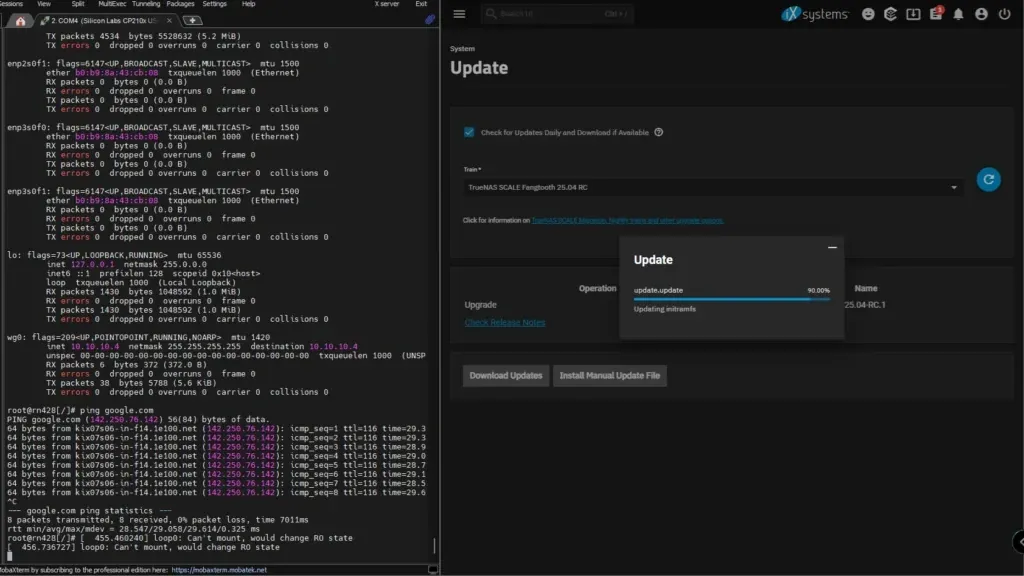Click the MobaXterm home tab icon

tap(20, 20)
